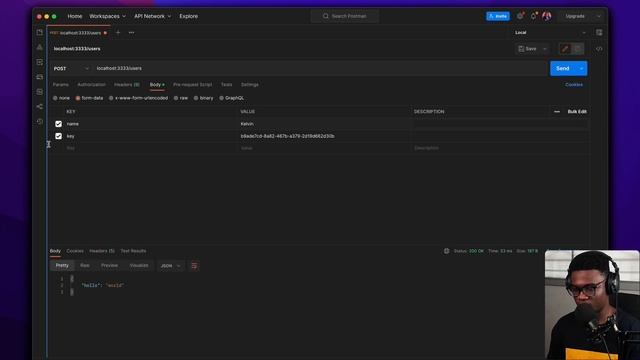Switch to the Params tab
The image size is (640, 360).
[61, 84]
